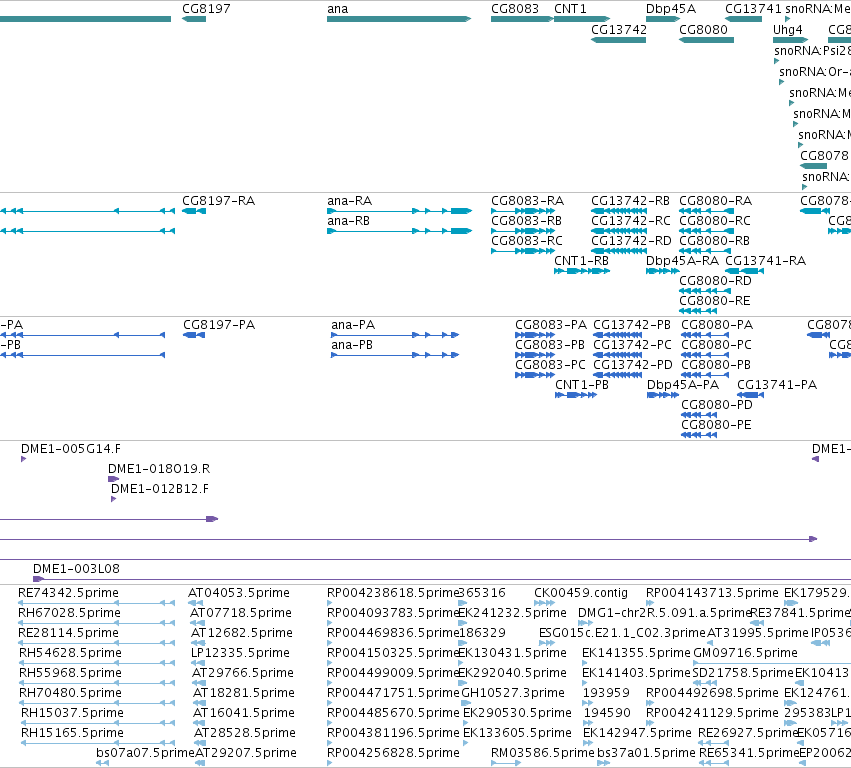Select the CNT1-PB protein label
The width and height of the screenshot is (851, 768).
(x=582, y=385)
